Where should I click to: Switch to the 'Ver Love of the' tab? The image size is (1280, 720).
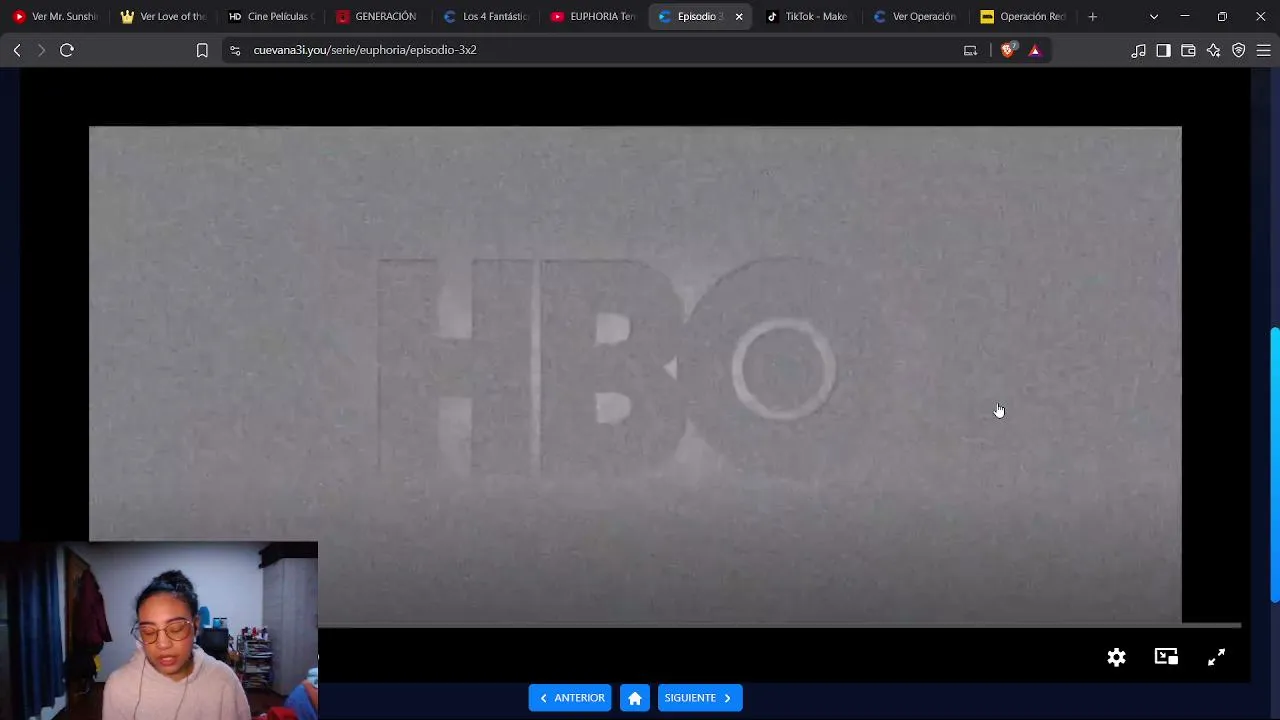(163, 16)
